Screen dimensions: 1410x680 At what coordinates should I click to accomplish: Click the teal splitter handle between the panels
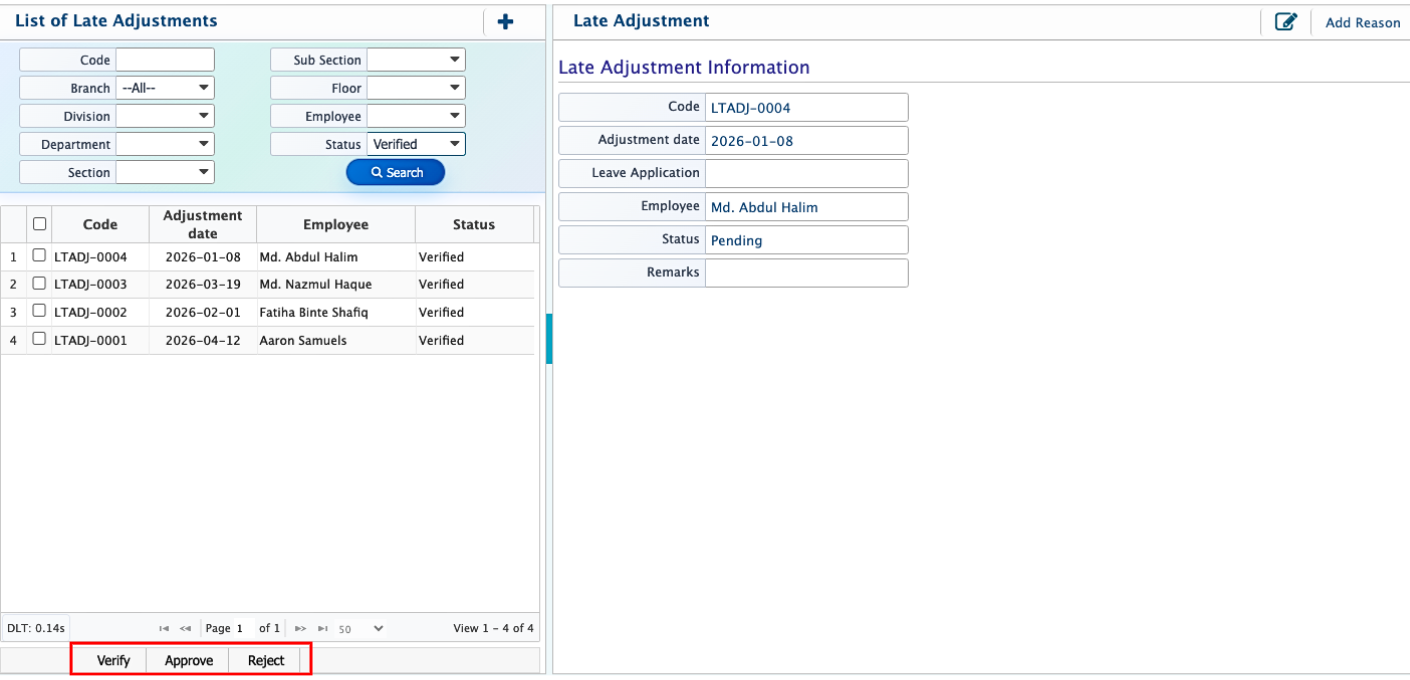[x=549, y=338]
